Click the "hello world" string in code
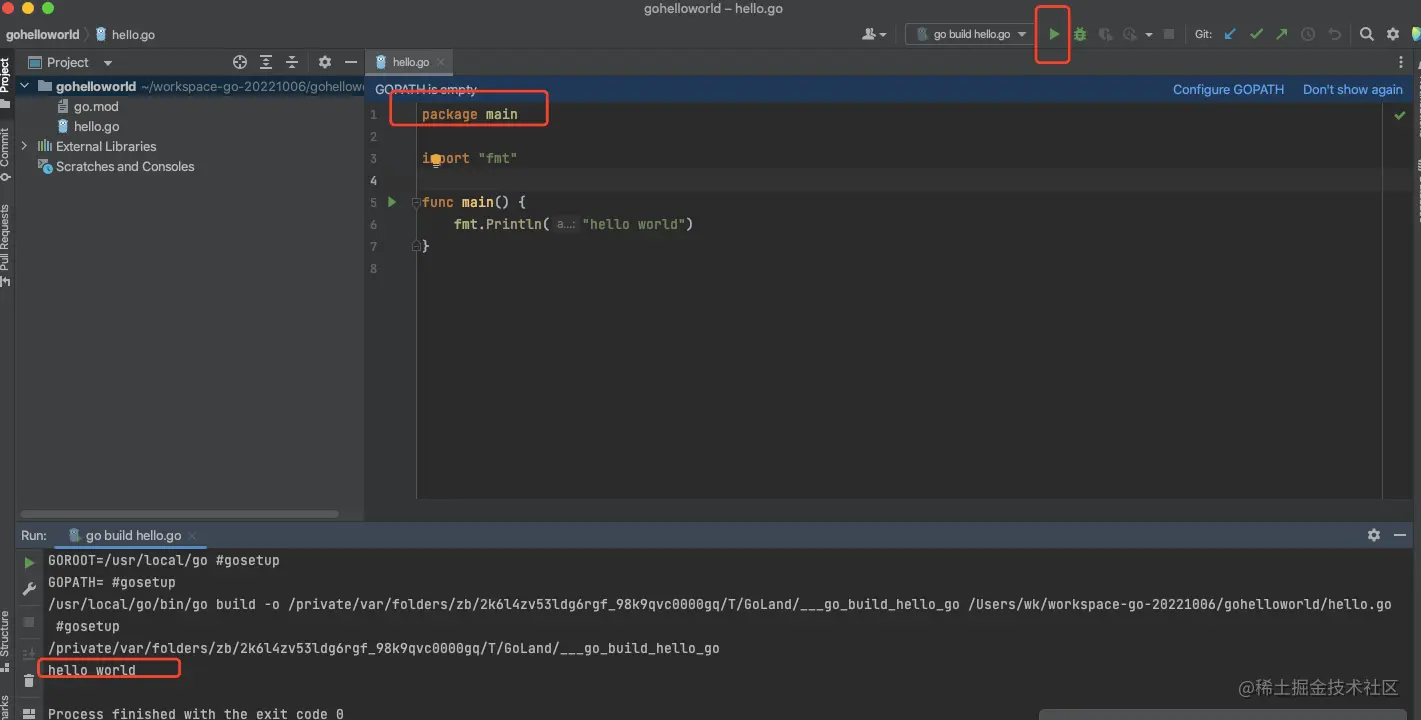1421x720 pixels. coord(633,224)
